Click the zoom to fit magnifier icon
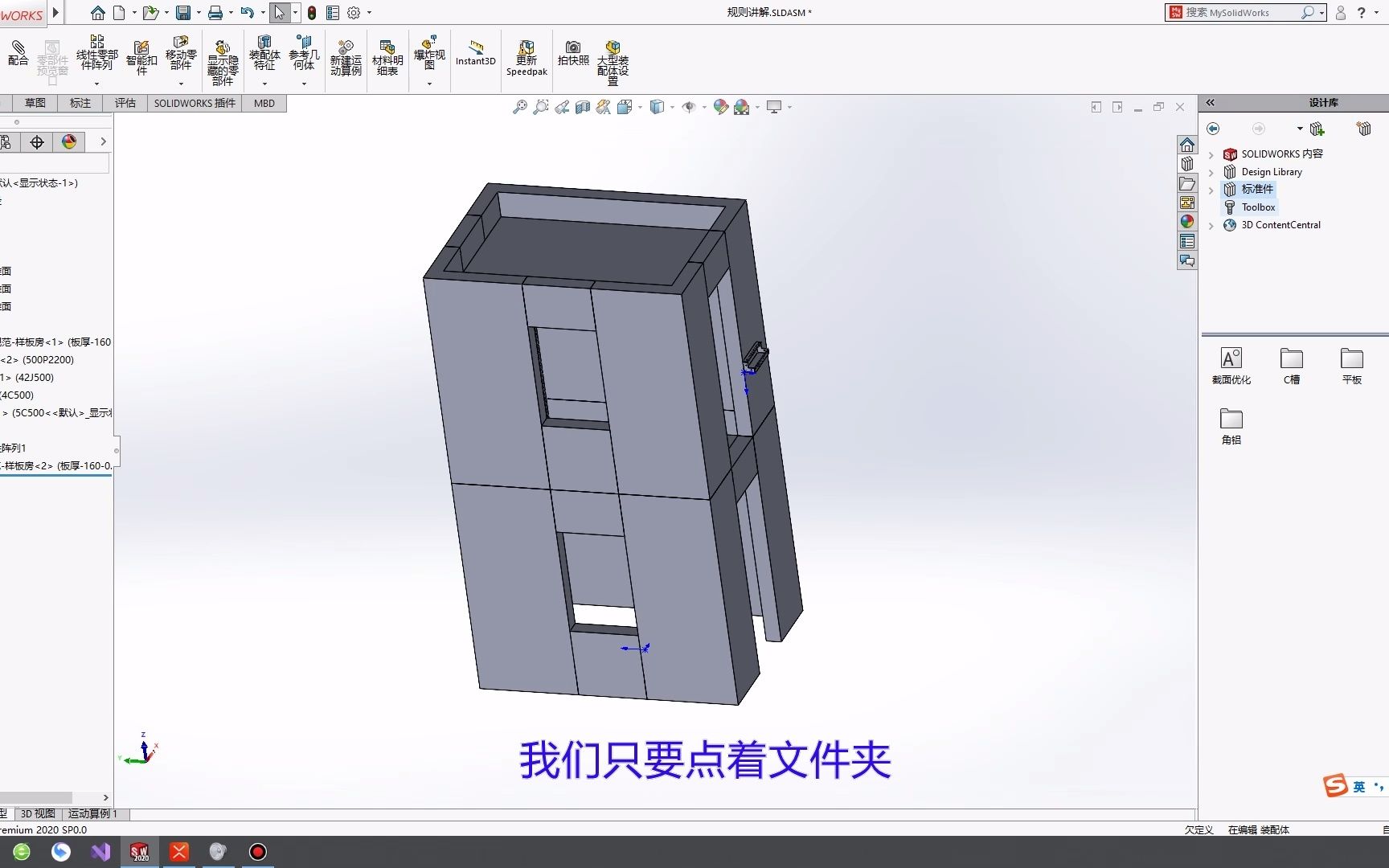 click(x=520, y=107)
